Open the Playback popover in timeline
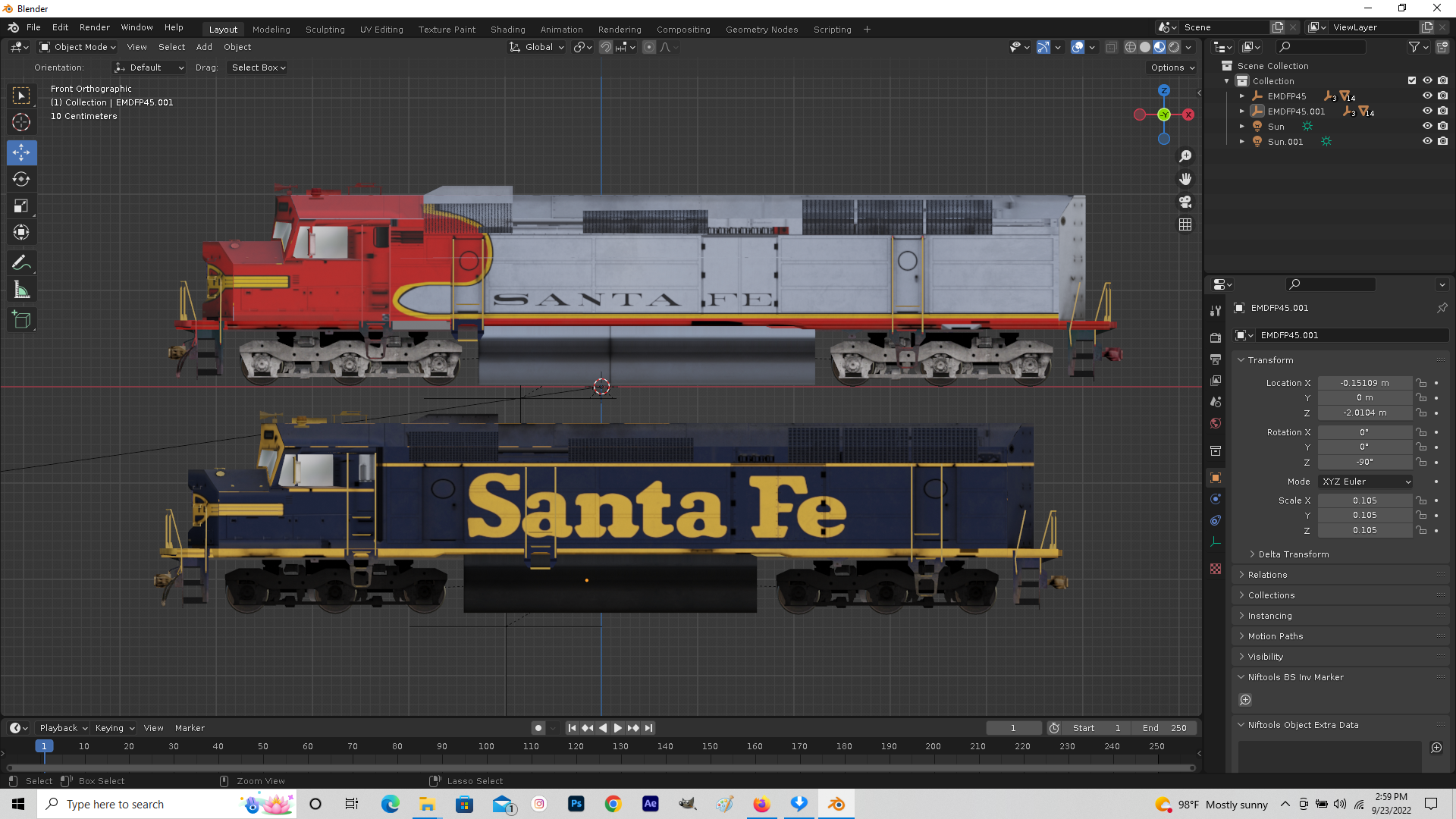1456x819 pixels. click(x=63, y=728)
